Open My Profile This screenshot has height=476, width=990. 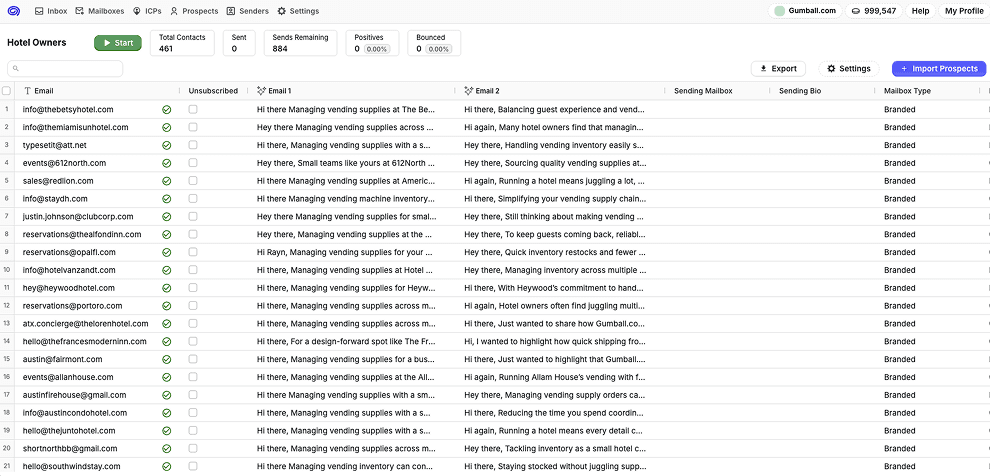[x=963, y=11]
